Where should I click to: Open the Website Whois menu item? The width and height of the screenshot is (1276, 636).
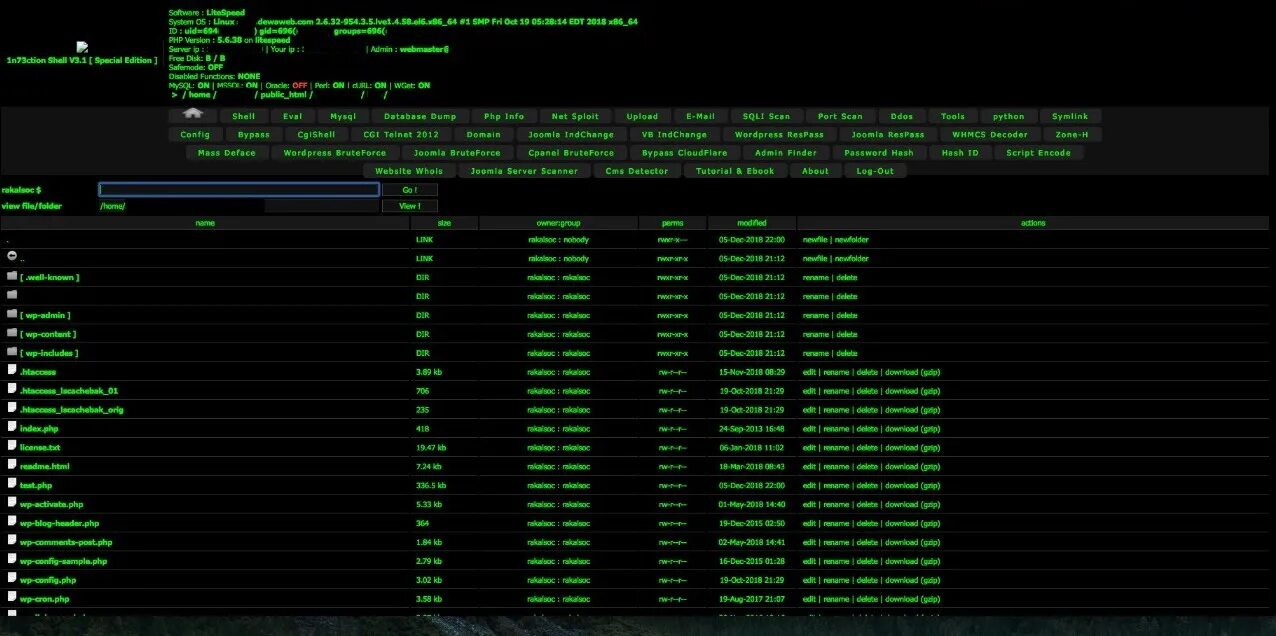(408, 171)
